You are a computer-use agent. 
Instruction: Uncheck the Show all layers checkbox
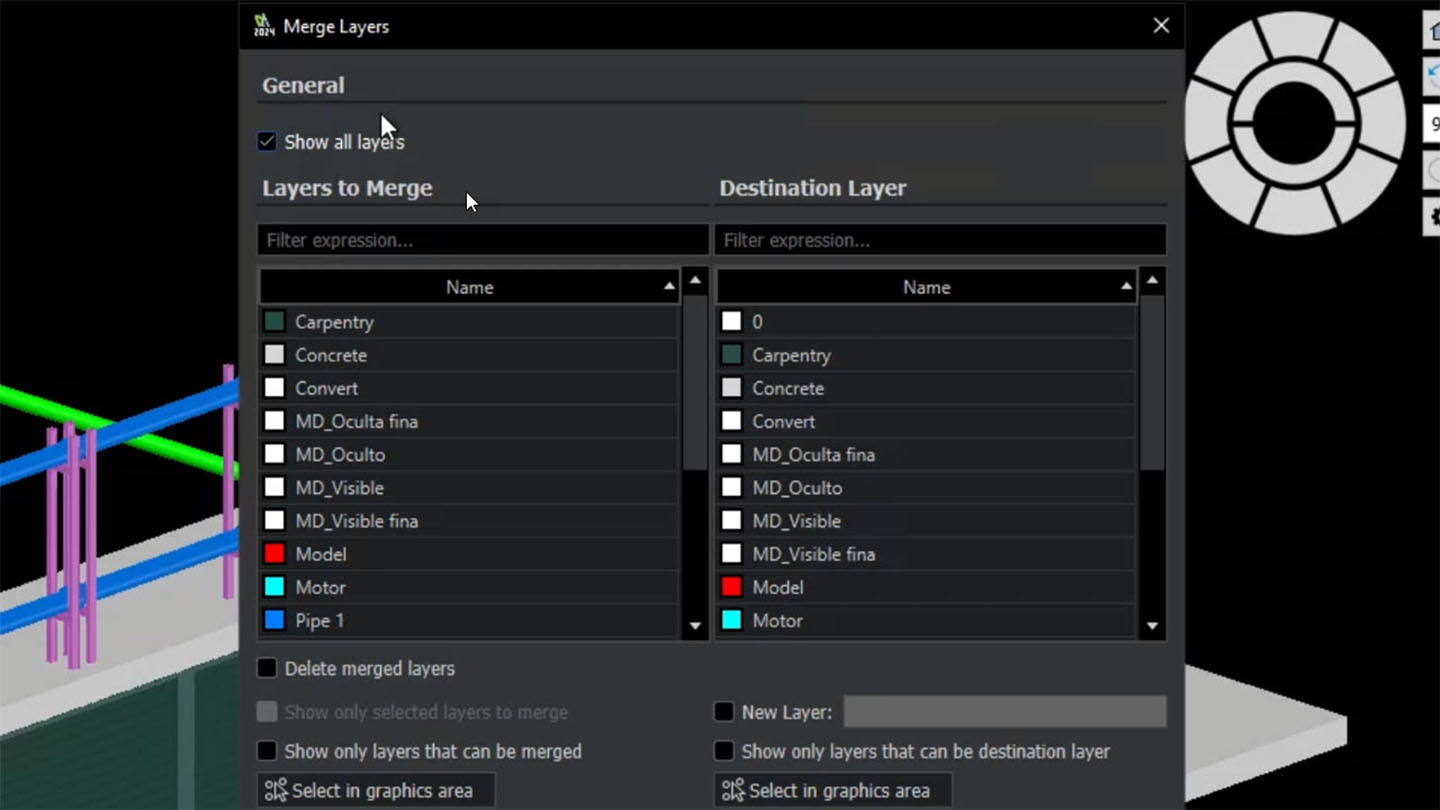pos(267,141)
